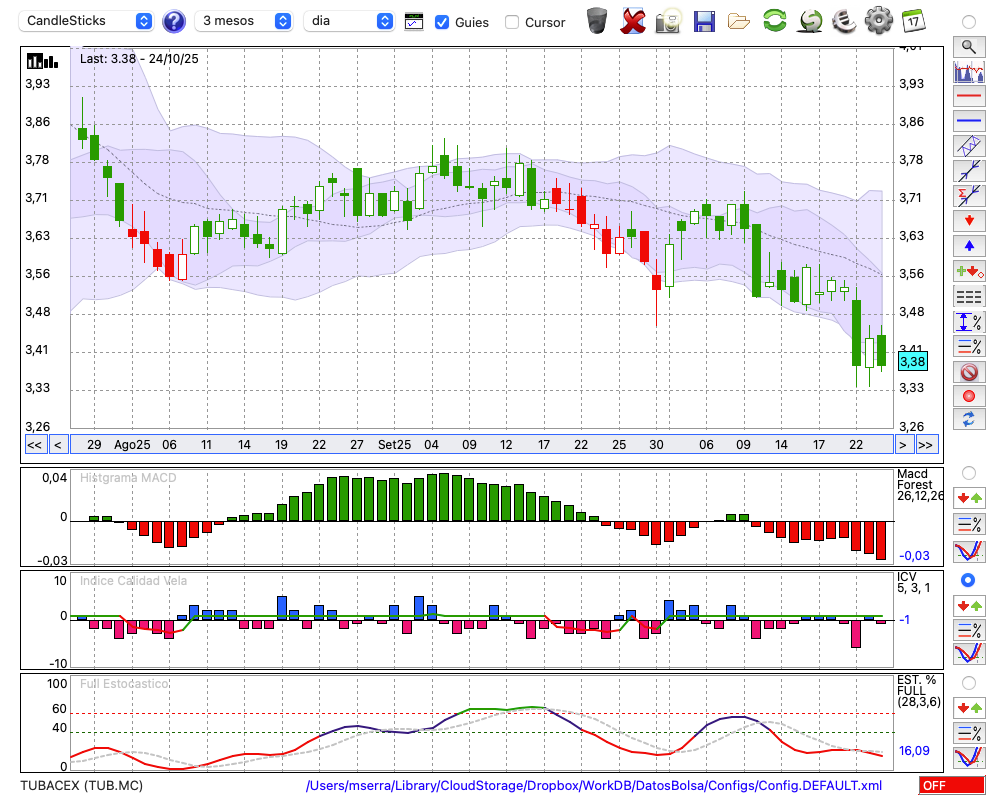Open a file with the folder icon
The width and height of the screenshot is (1000, 800).
739,21
